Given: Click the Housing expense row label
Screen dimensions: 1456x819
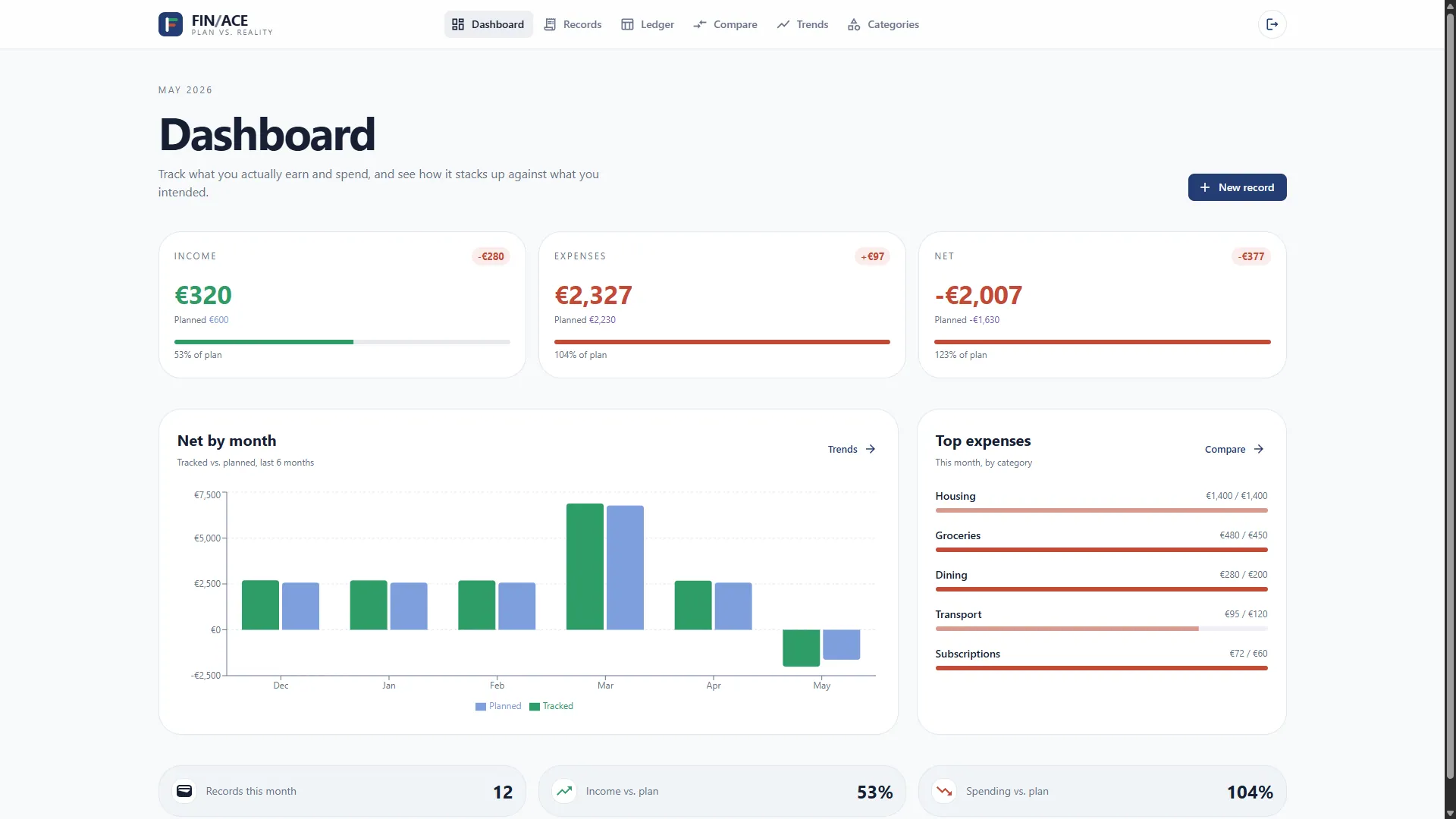Looking at the screenshot, I should 955,496.
